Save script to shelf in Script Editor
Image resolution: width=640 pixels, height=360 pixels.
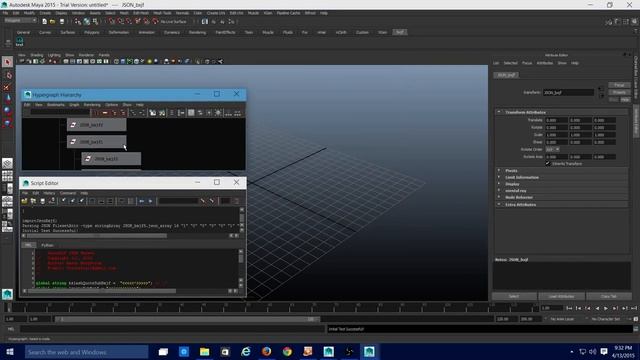52,201
